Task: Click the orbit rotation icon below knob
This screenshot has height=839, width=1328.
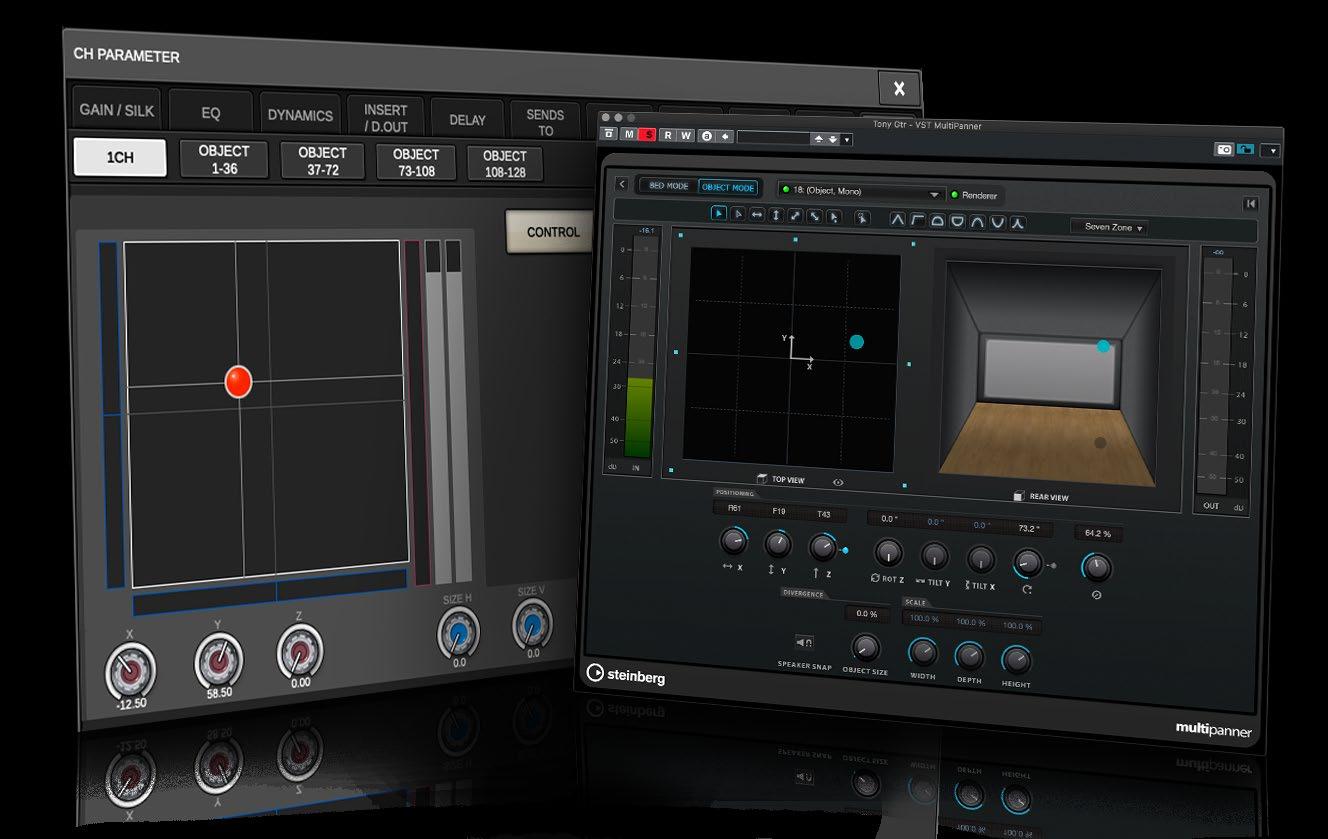Action: tap(1028, 590)
